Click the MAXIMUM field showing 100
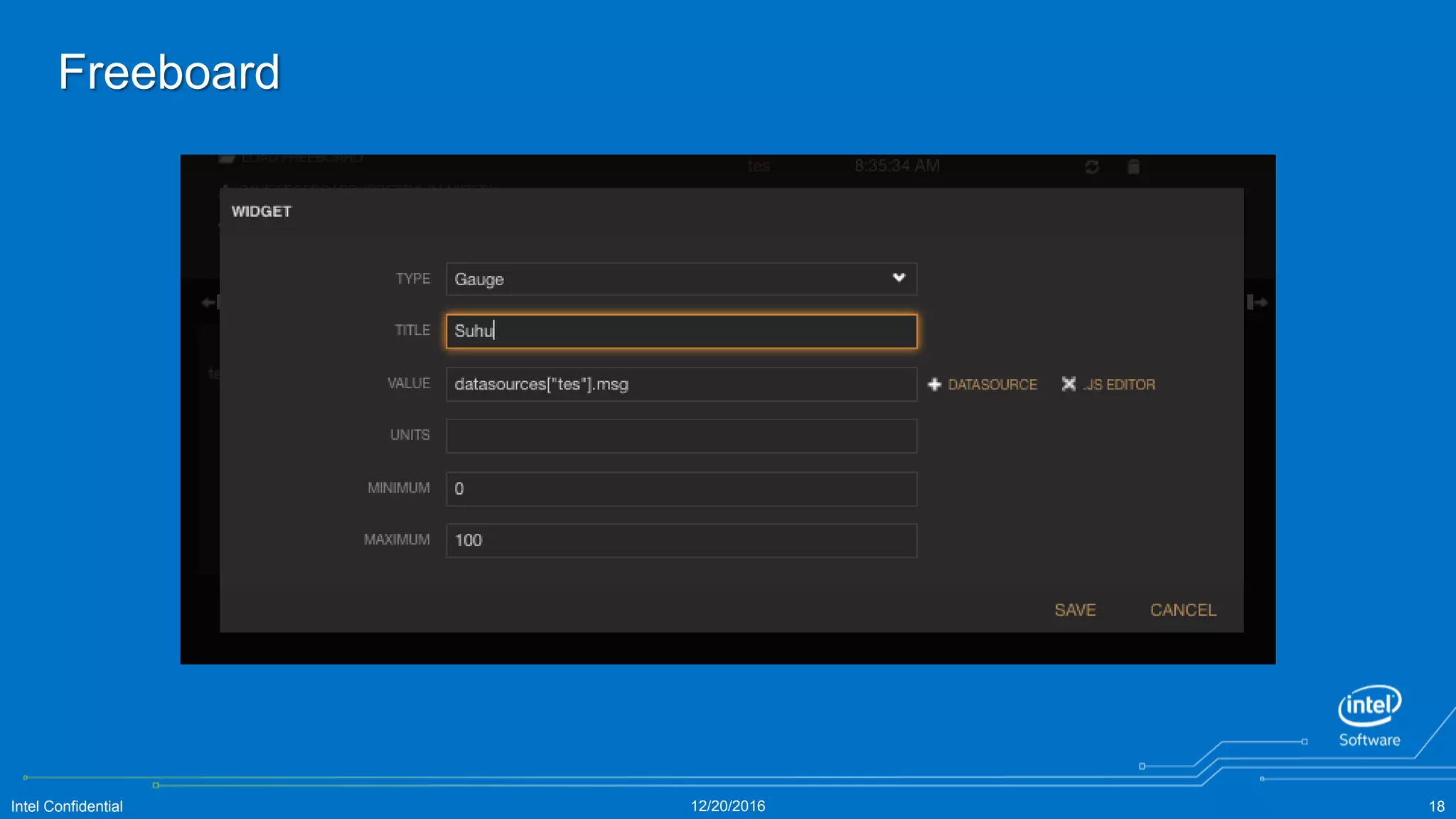1456x819 pixels. 681,540
